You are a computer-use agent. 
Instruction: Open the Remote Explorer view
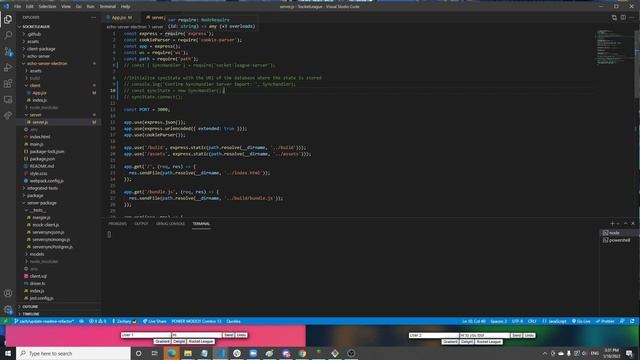[x=8, y=100]
